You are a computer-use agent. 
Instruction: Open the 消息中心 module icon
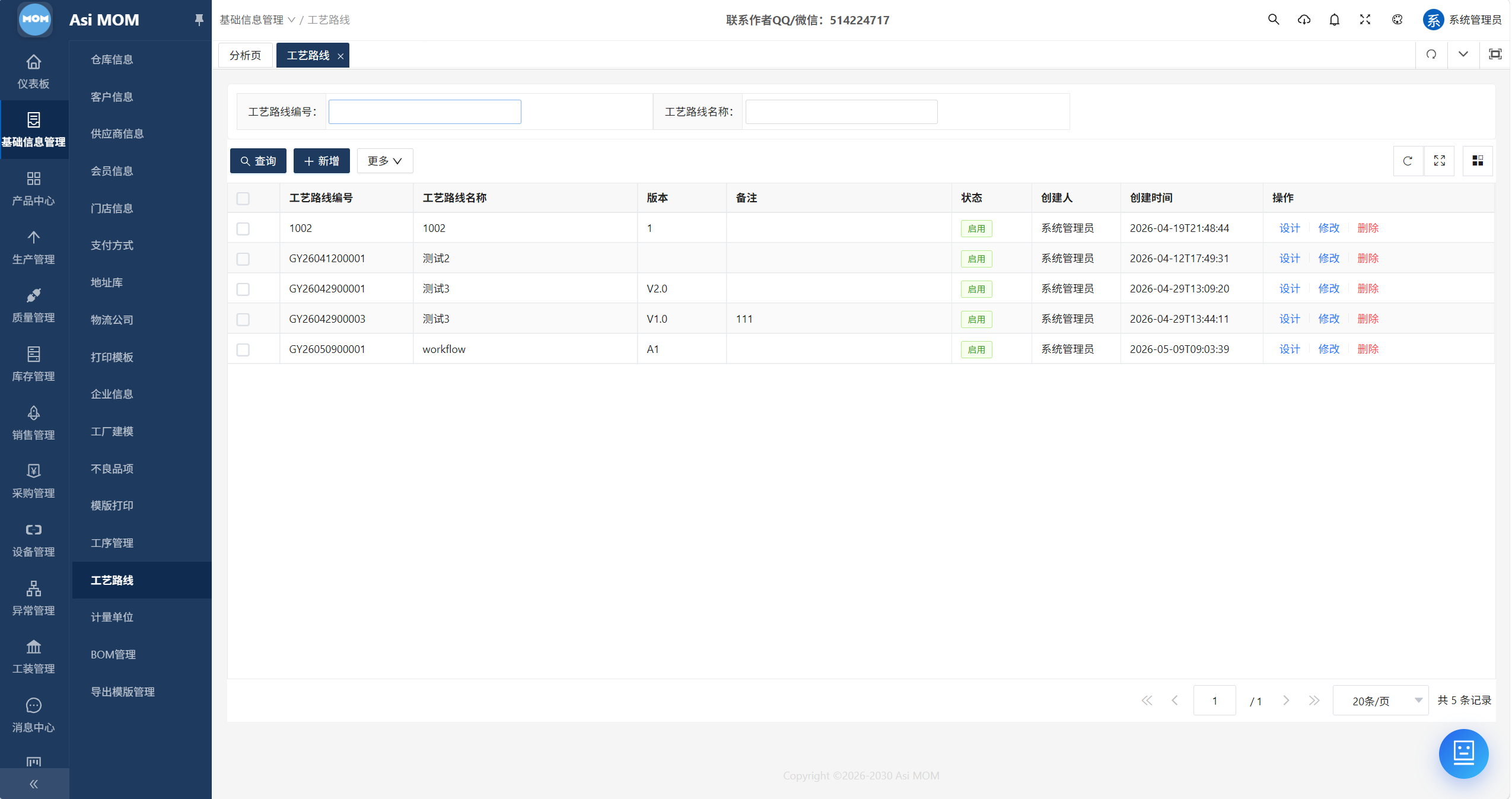pyautogui.click(x=34, y=715)
